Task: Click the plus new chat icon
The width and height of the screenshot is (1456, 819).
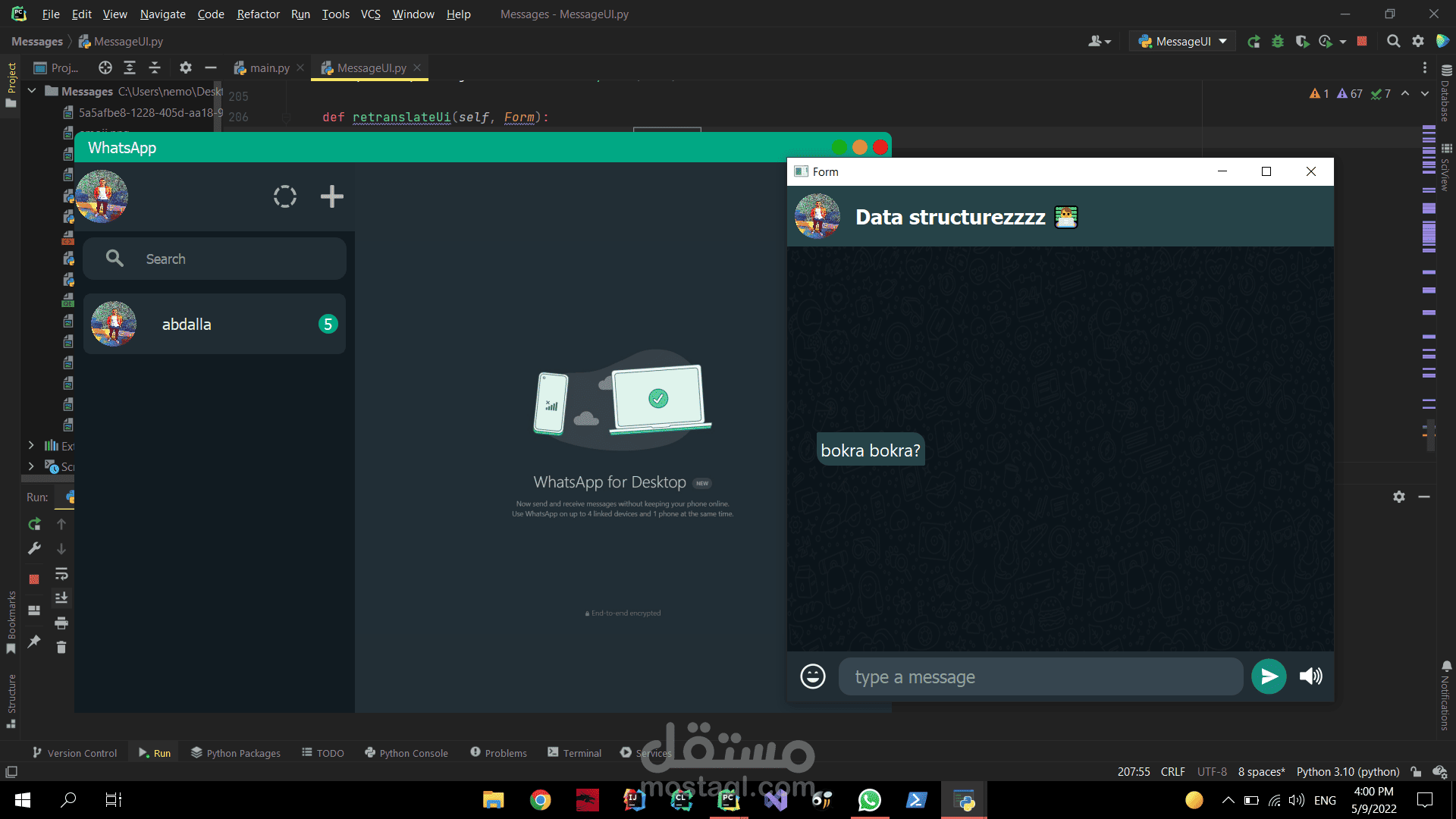Action: [332, 196]
